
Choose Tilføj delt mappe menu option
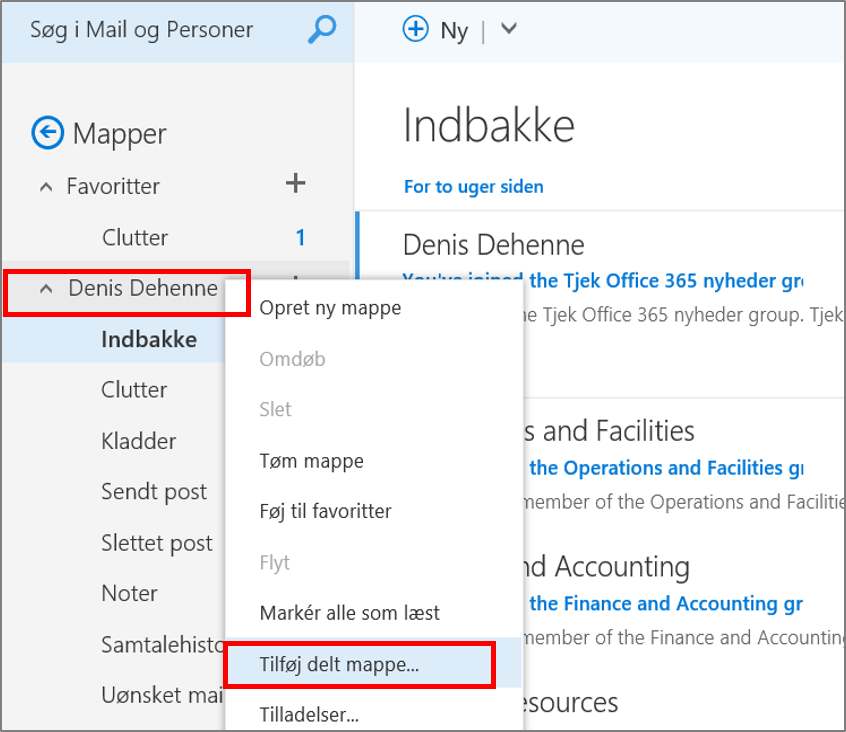click(x=339, y=665)
